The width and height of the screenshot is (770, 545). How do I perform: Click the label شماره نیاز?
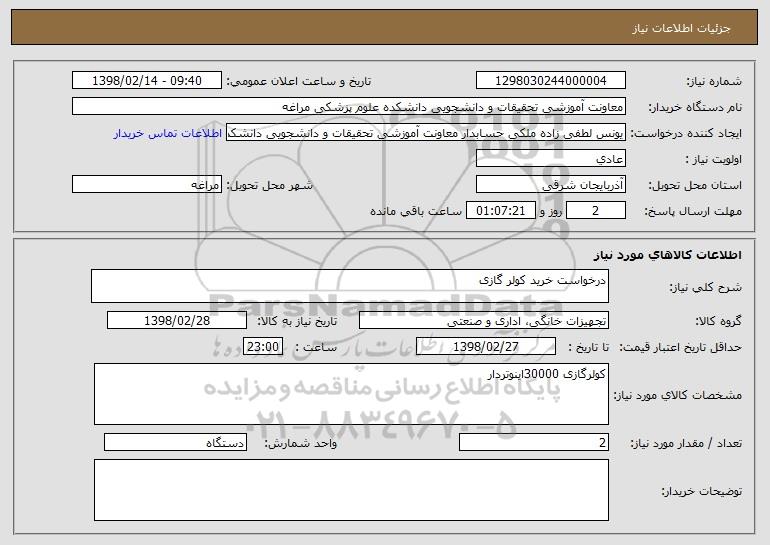(714, 82)
